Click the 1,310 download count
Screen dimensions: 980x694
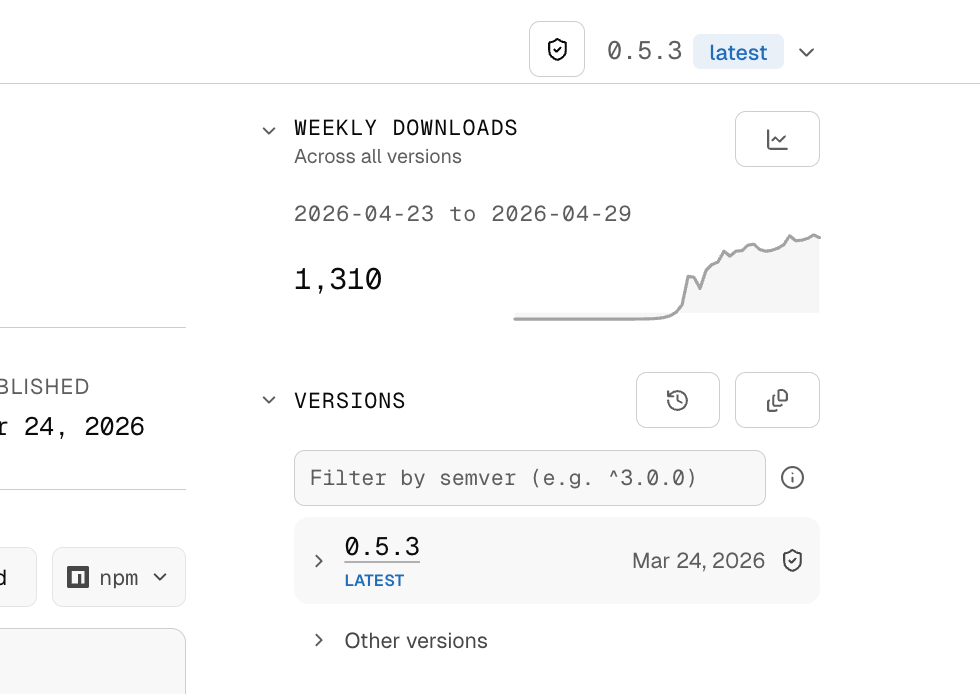coord(337,279)
